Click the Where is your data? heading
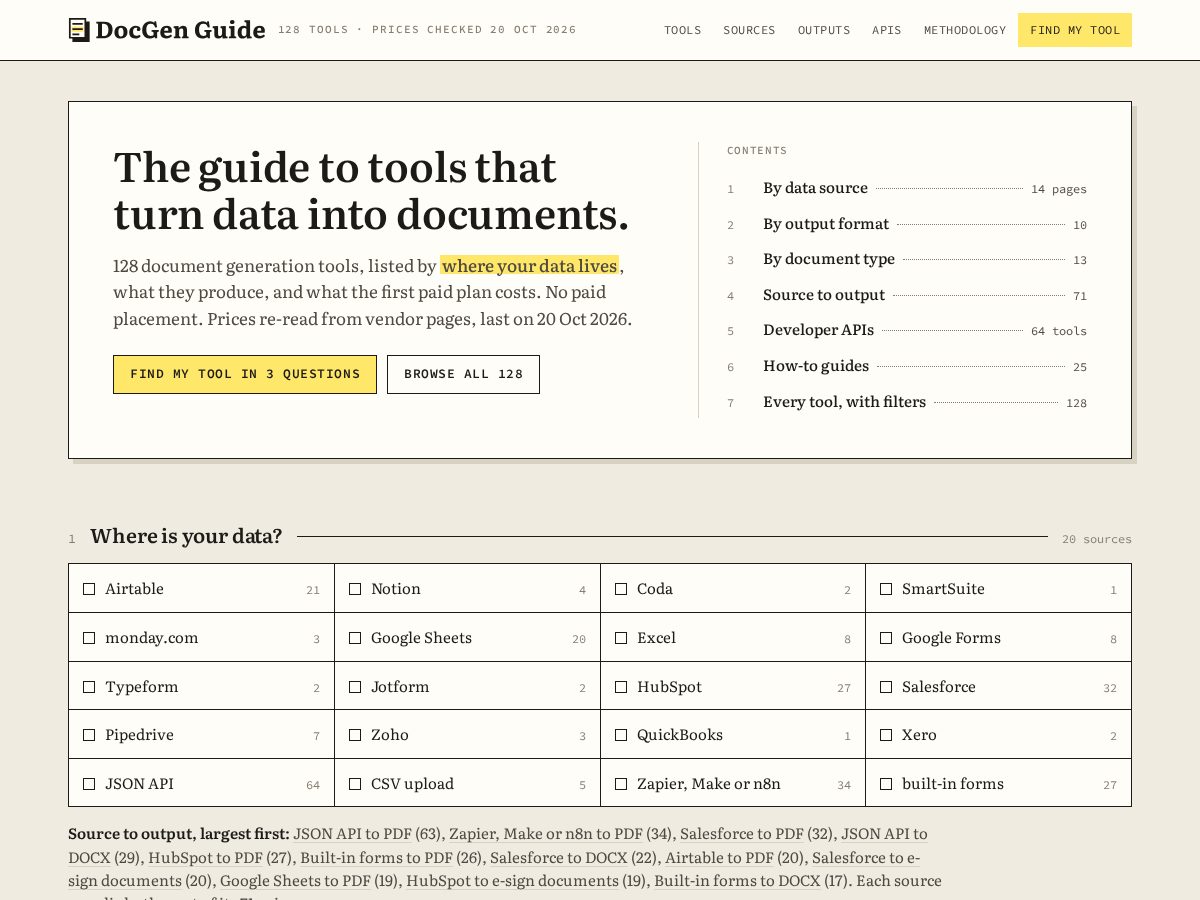Screen dimensions: 1200x900 pos(186,536)
